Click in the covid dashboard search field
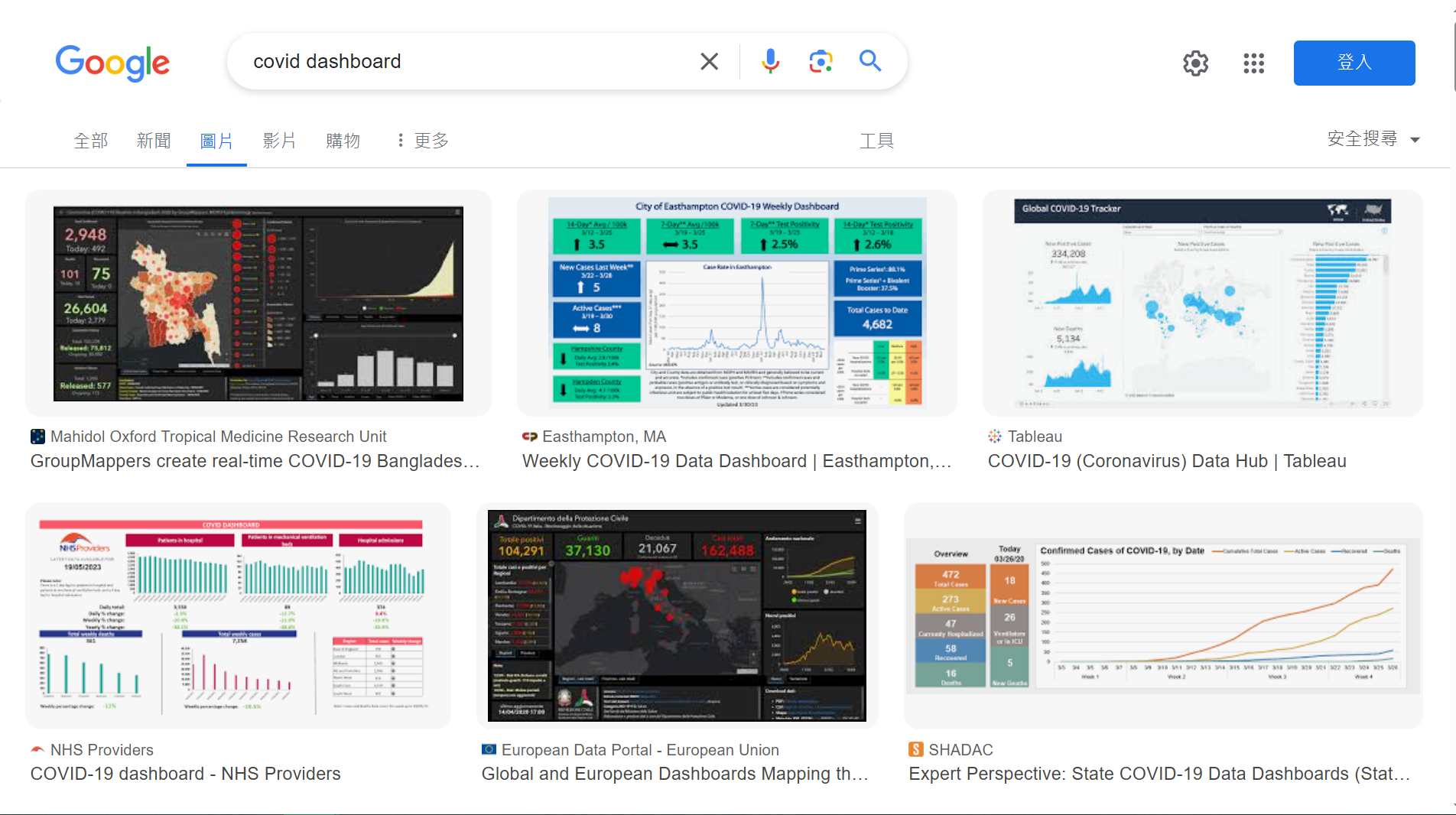The height and width of the screenshot is (815, 1456). (459, 61)
